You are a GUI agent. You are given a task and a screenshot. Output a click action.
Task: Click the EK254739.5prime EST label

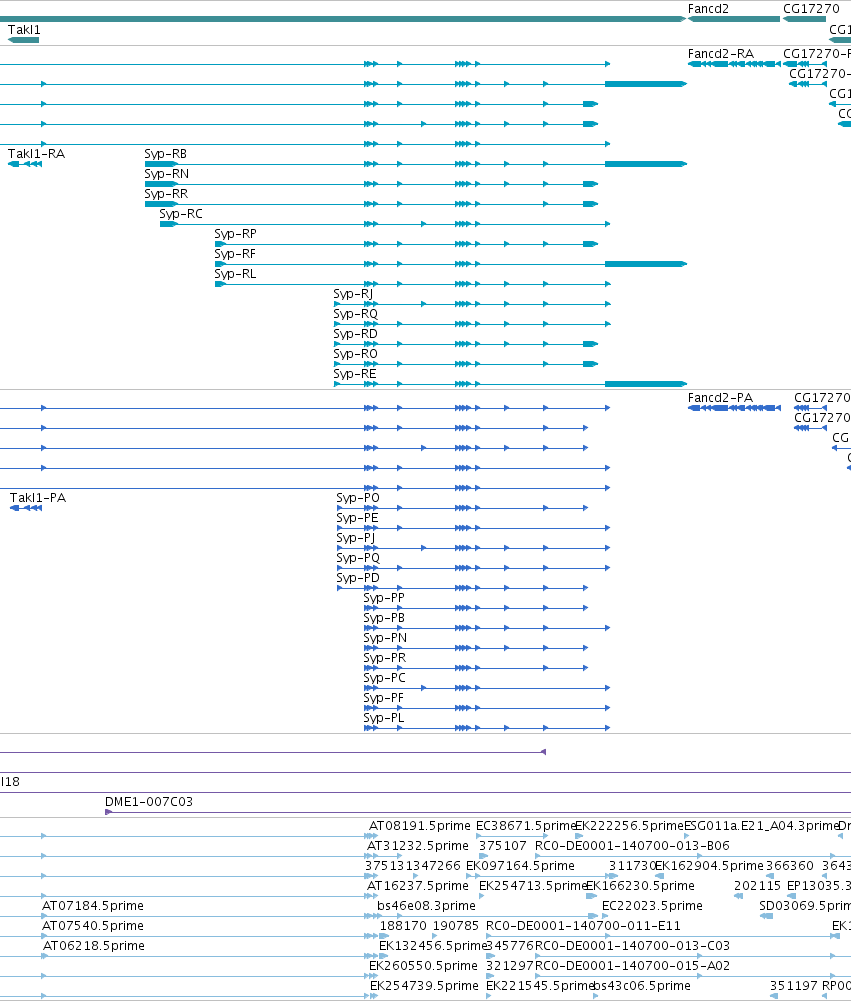coord(424,986)
